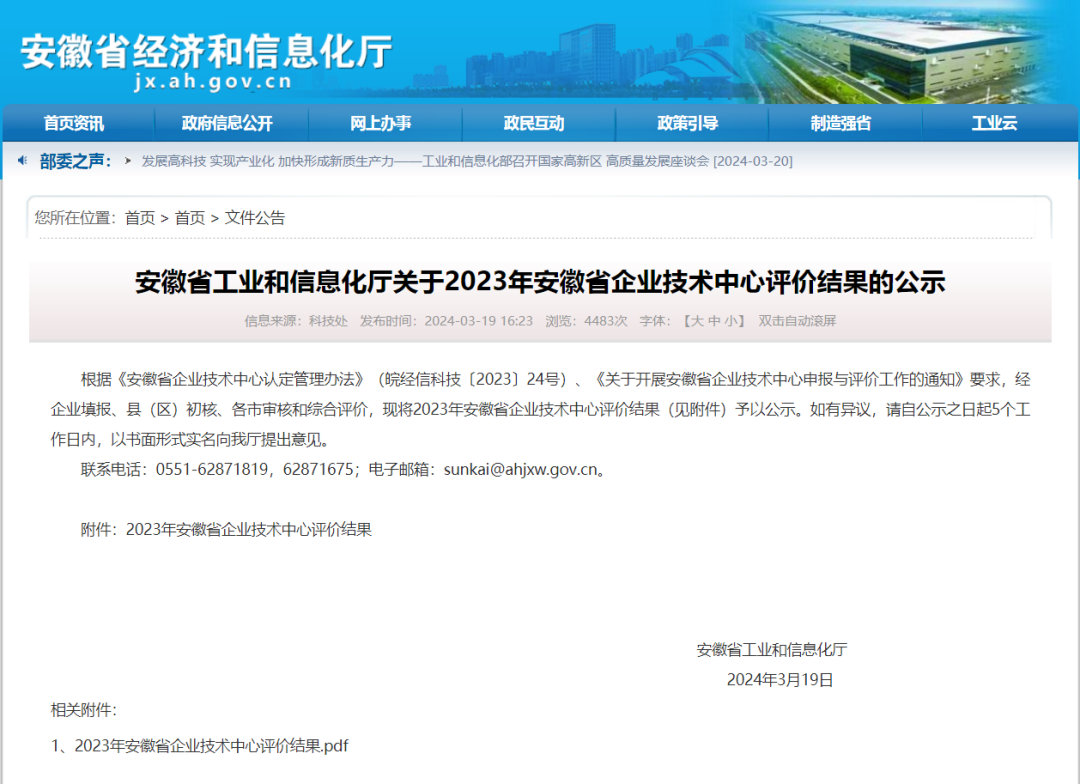Screen dimensions: 1080x784
Task: Click 首页 in the breadcrumb path
Action: (139, 218)
